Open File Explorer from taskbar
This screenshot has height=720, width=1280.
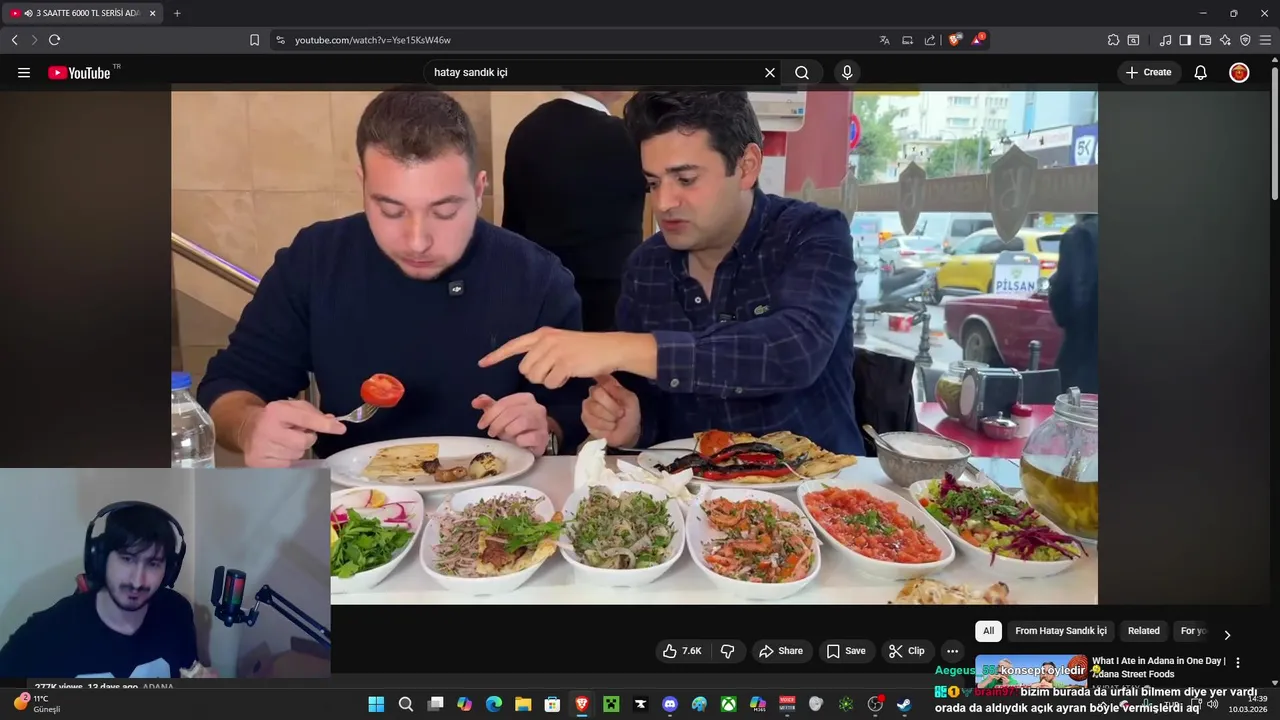point(523,704)
